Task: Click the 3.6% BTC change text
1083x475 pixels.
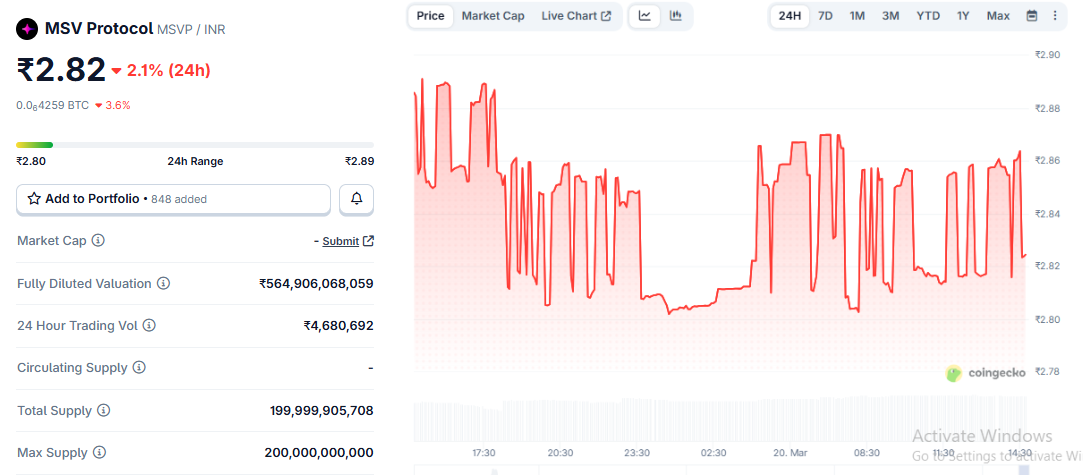Action: tap(118, 106)
